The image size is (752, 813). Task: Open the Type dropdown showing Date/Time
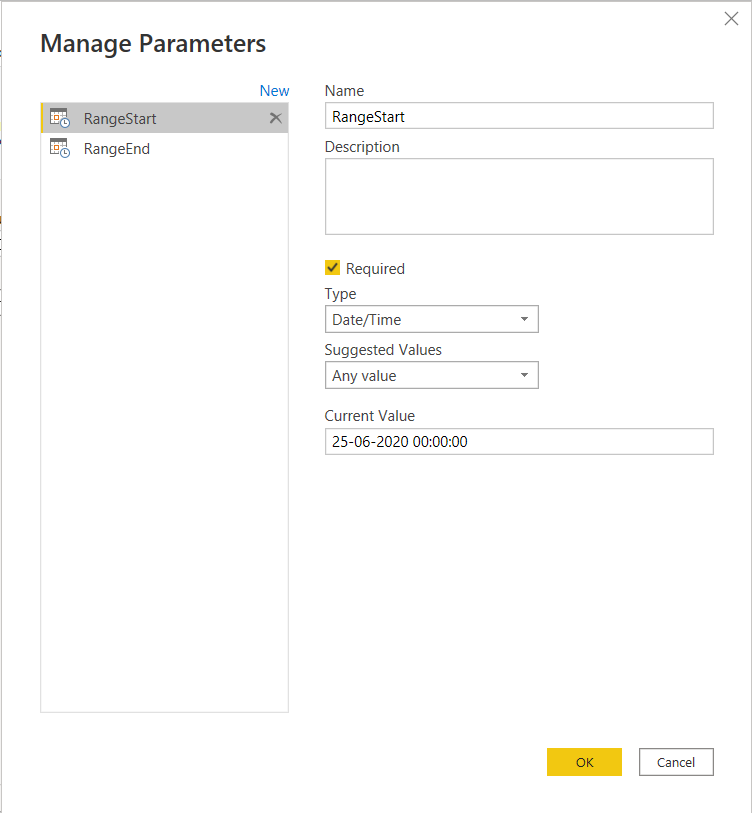pos(431,319)
